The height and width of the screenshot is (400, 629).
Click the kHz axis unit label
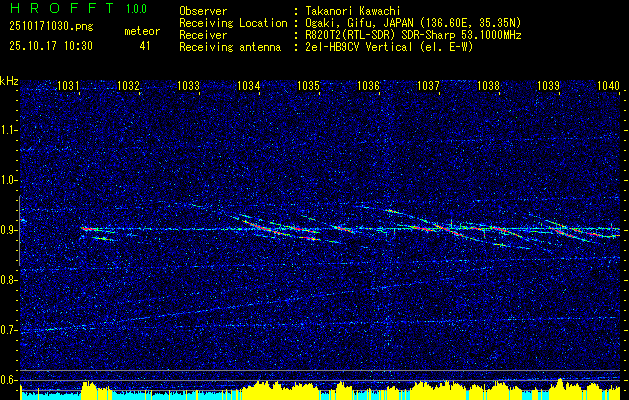click(9, 81)
